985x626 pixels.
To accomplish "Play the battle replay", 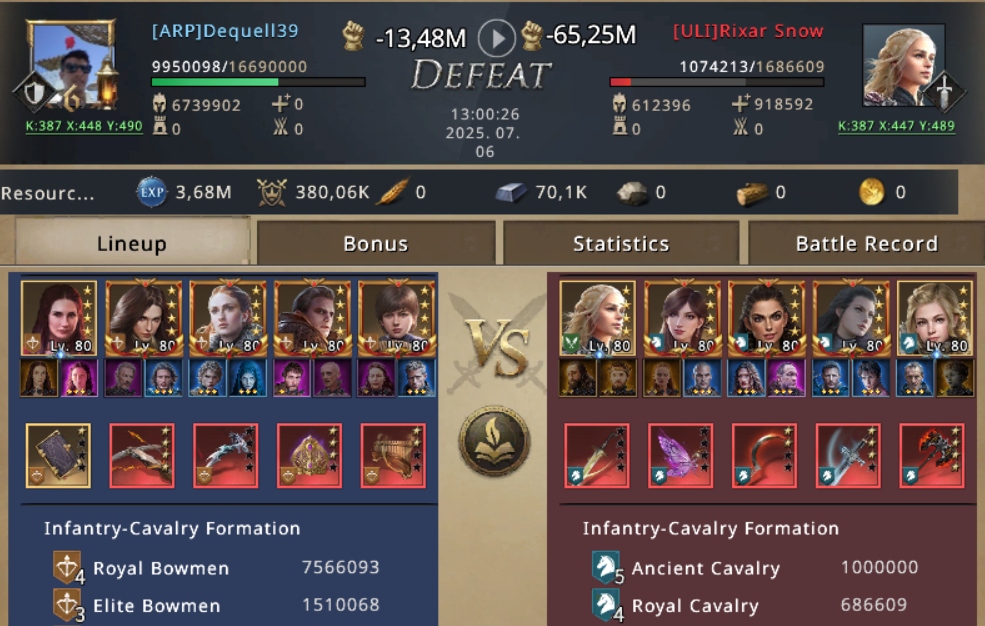I will pyautogui.click(x=496, y=38).
